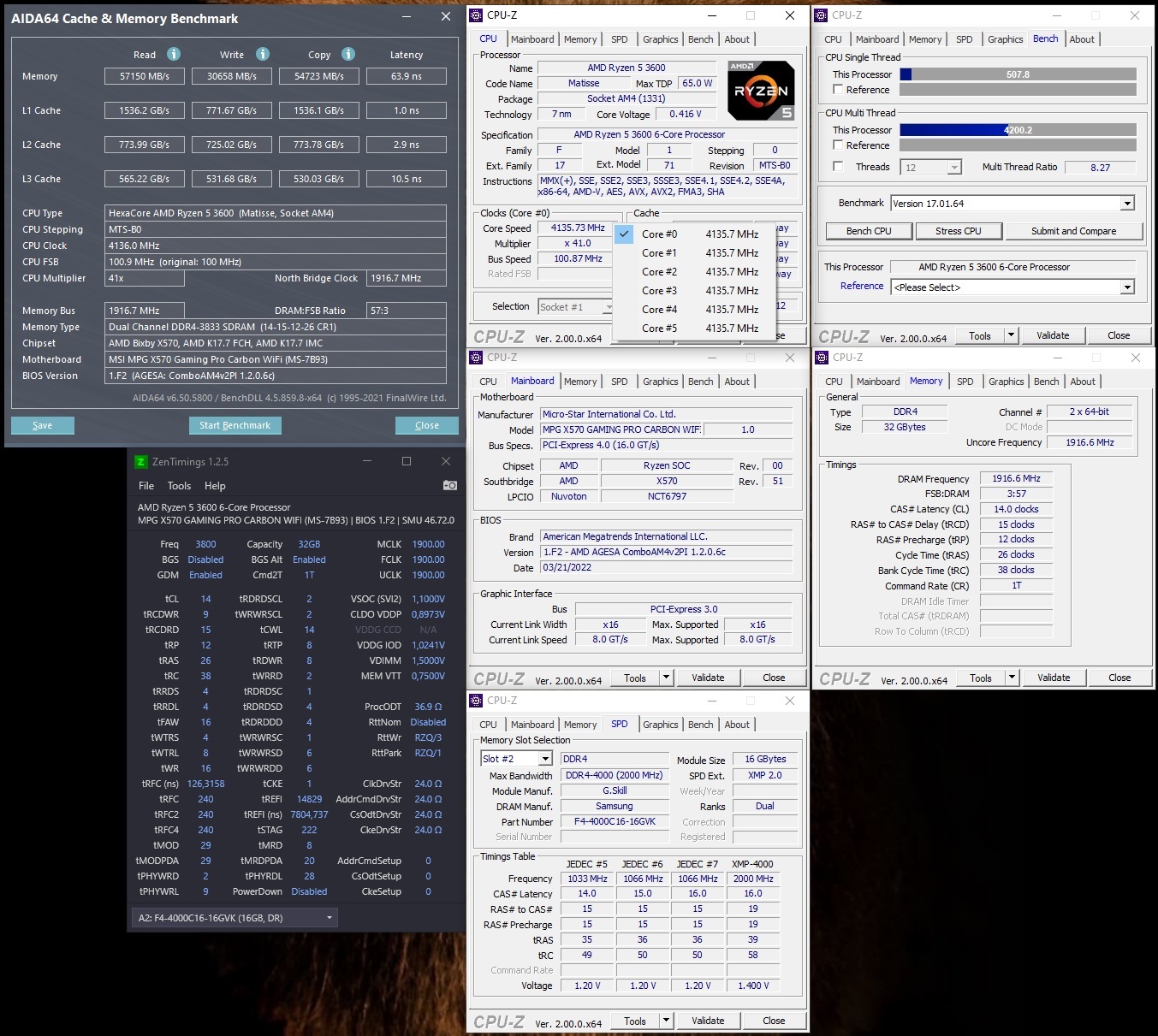
Task: Click the info icon next to Write in AIDA64
Action: click(263, 54)
